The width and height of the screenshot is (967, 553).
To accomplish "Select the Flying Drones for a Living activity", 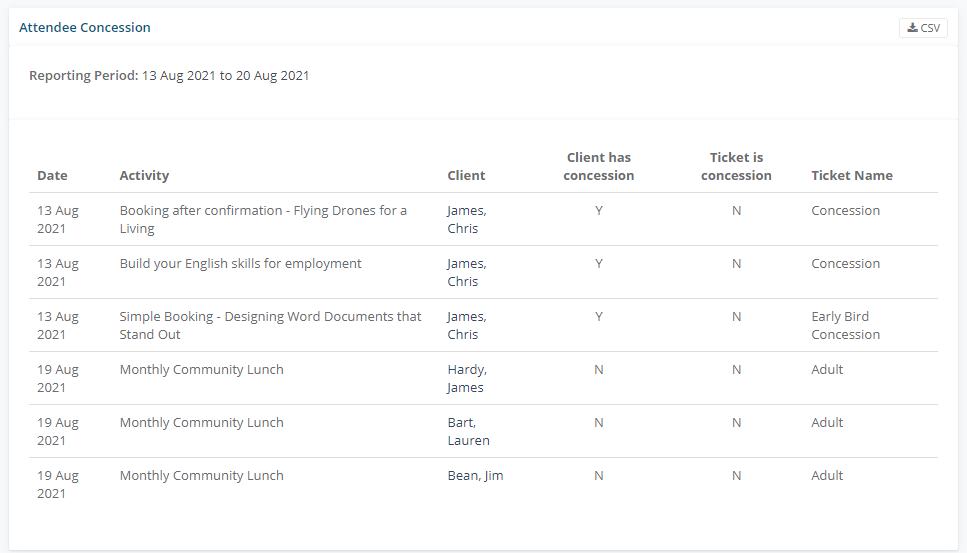I will [x=263, y=219].
